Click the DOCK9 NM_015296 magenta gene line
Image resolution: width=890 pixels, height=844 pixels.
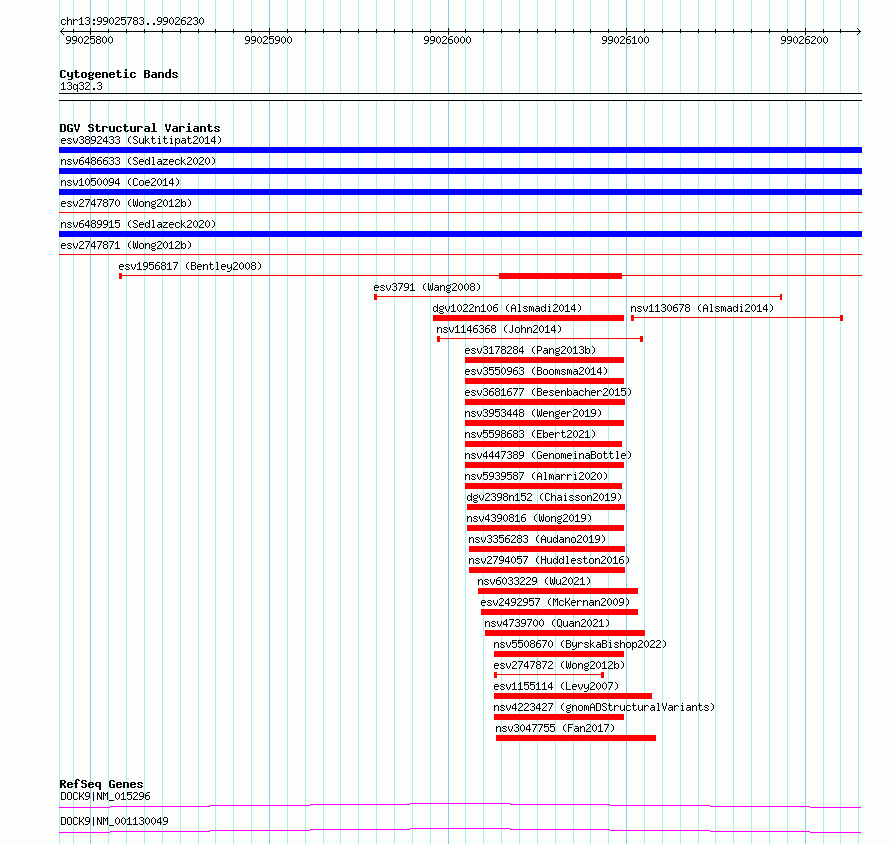(460, 805)
